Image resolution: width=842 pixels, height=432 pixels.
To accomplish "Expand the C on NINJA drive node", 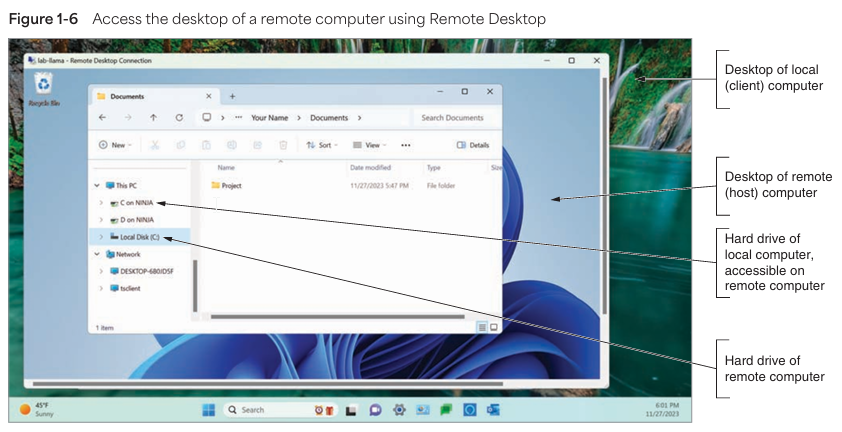I will click(102, 203).
